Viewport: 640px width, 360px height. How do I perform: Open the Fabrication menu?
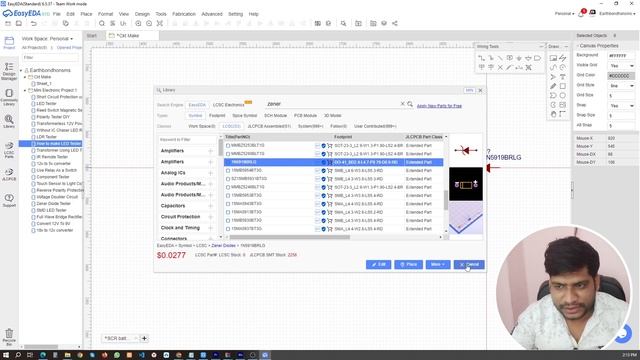pyautogui.click(x=184, y=14)
